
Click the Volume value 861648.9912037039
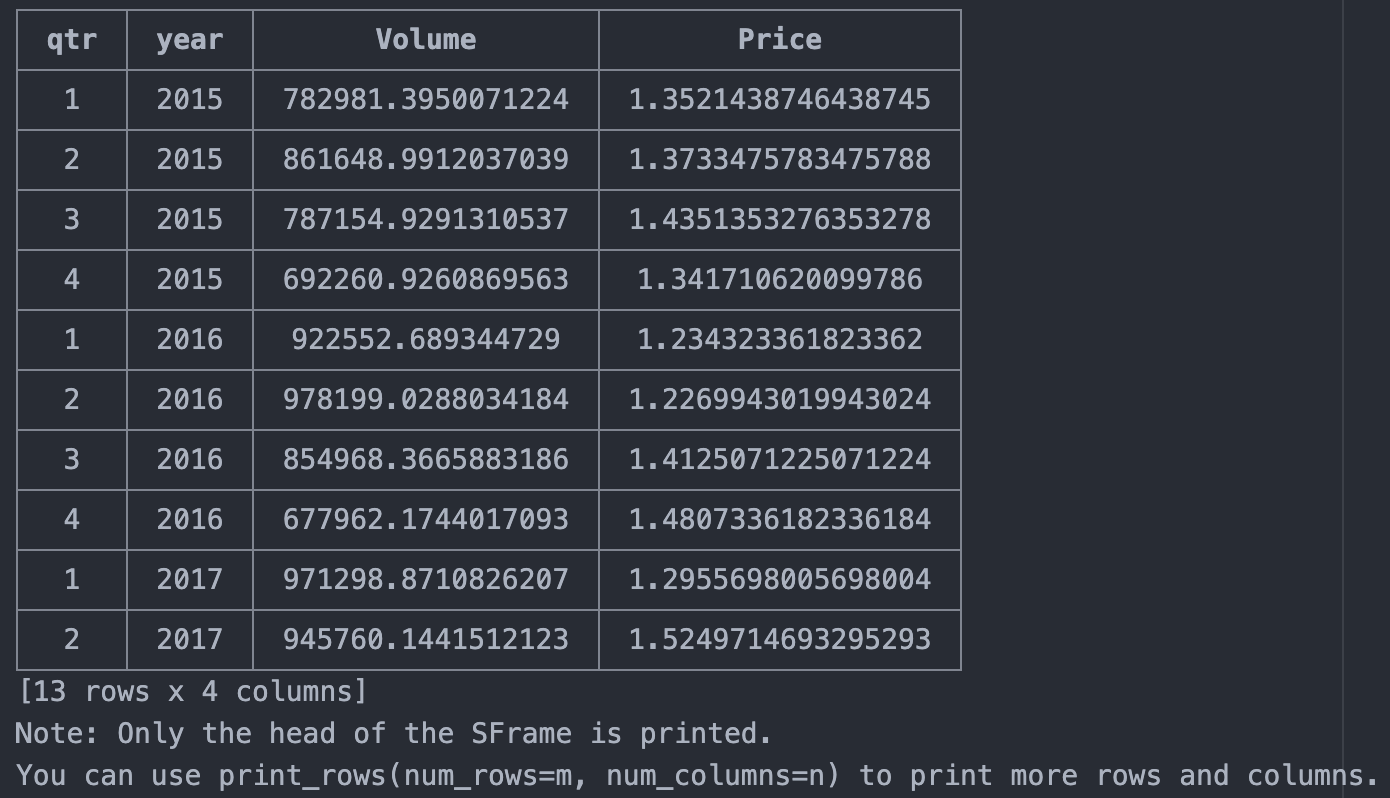pos(425,160)
